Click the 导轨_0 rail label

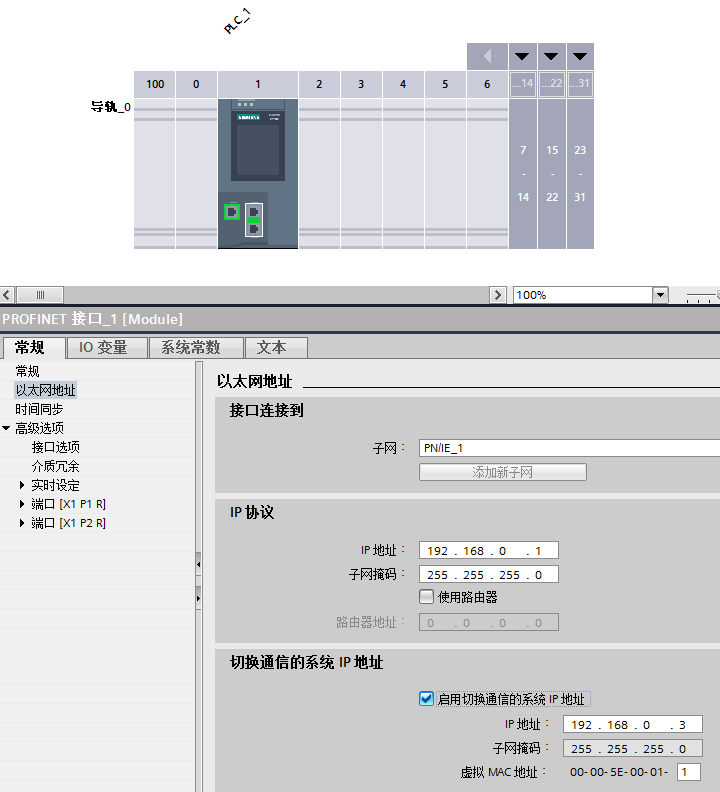point(111,107)
